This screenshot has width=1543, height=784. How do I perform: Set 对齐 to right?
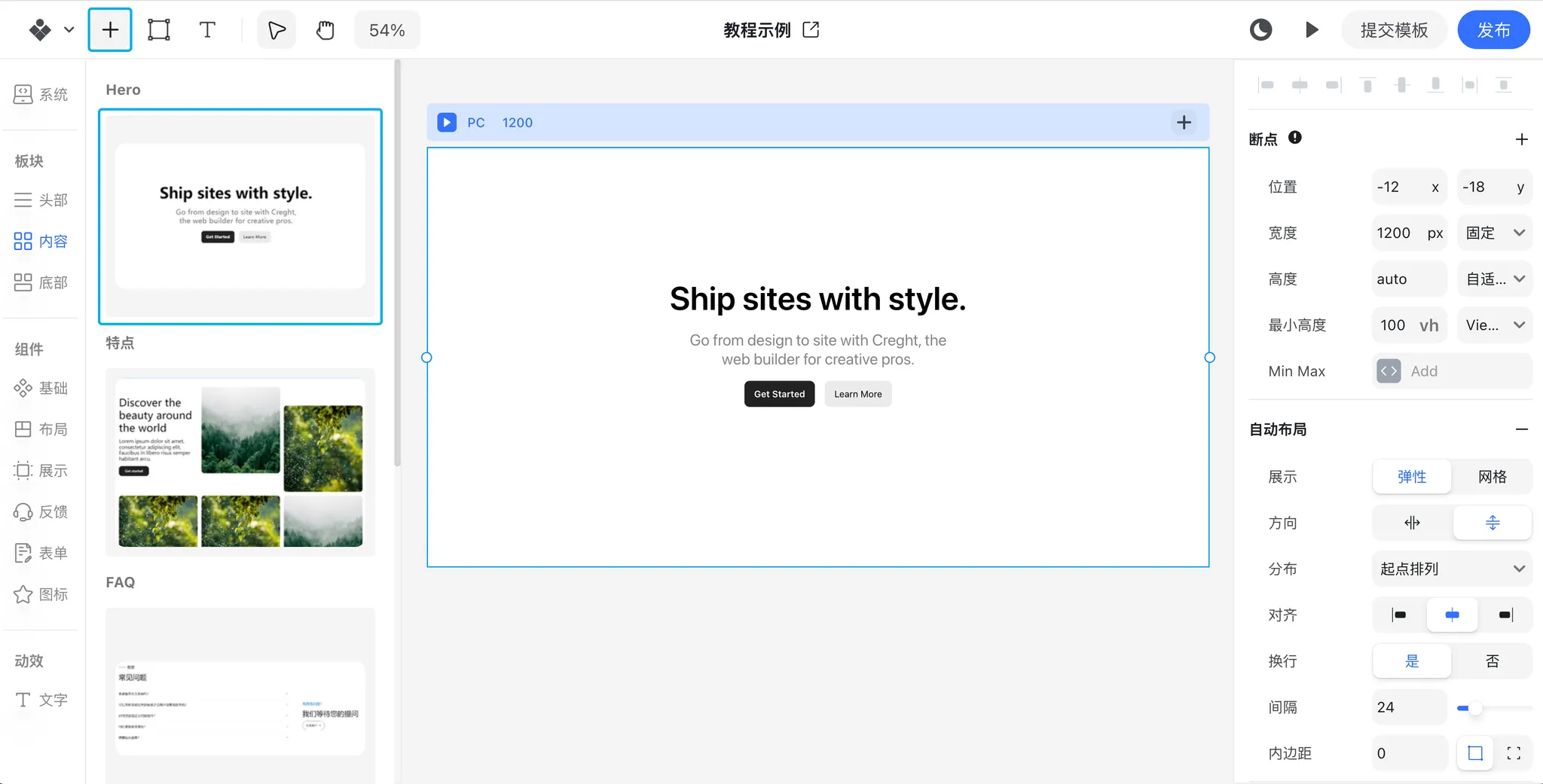(x=1505, y=615)
